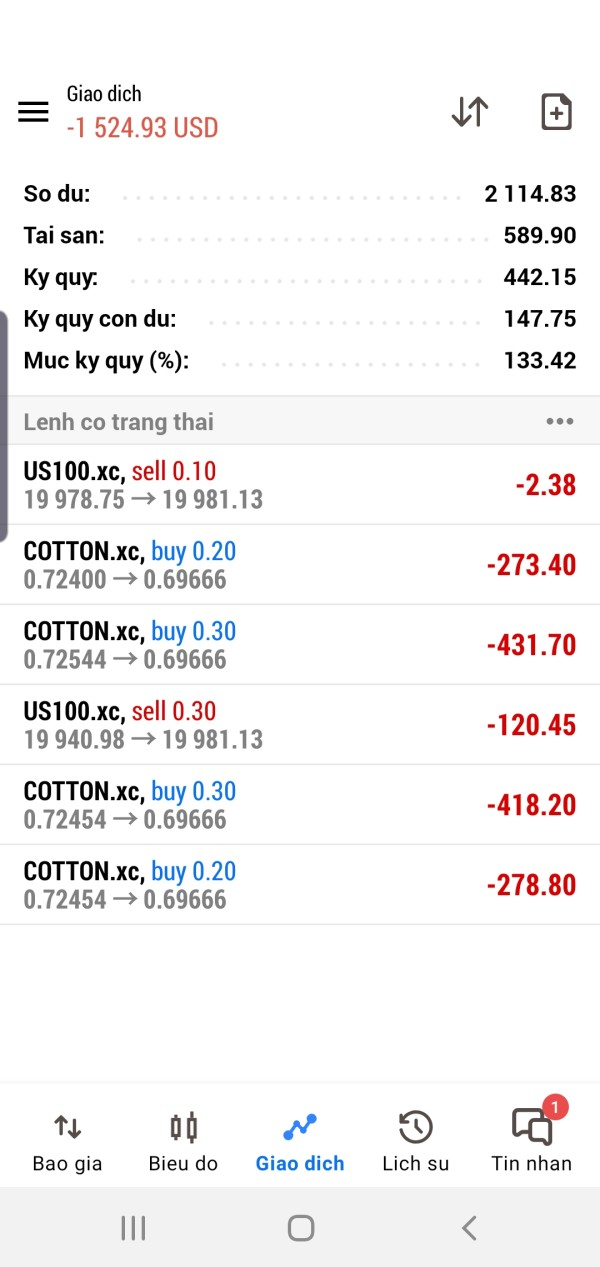Tap Android recent apps button
The height and width of the screenshot is (1267, 600).
(133, 1228)
